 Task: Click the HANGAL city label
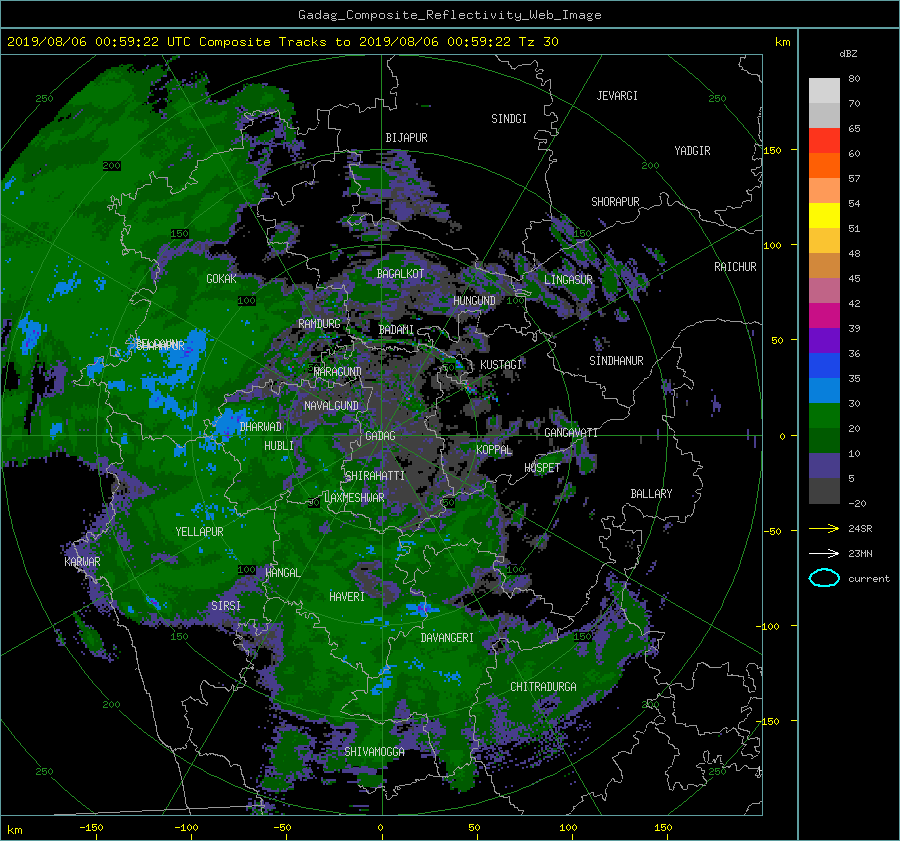coord(282,573)
